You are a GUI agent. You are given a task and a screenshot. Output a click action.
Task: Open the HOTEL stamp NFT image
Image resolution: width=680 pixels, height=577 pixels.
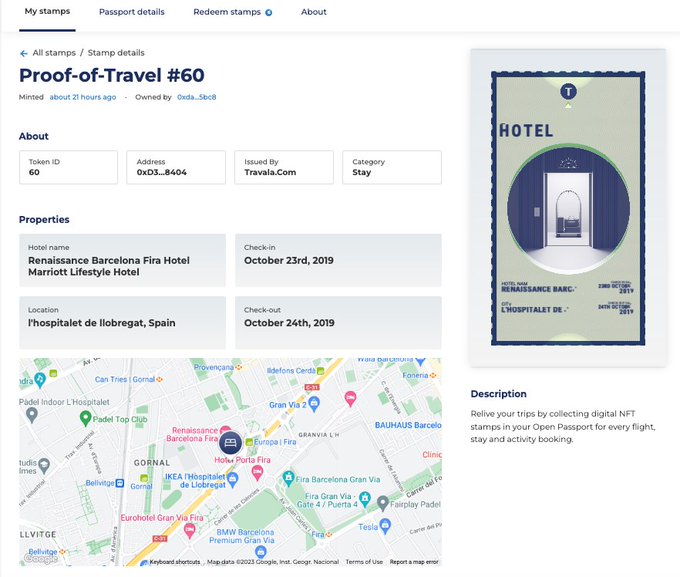[568, 208]
